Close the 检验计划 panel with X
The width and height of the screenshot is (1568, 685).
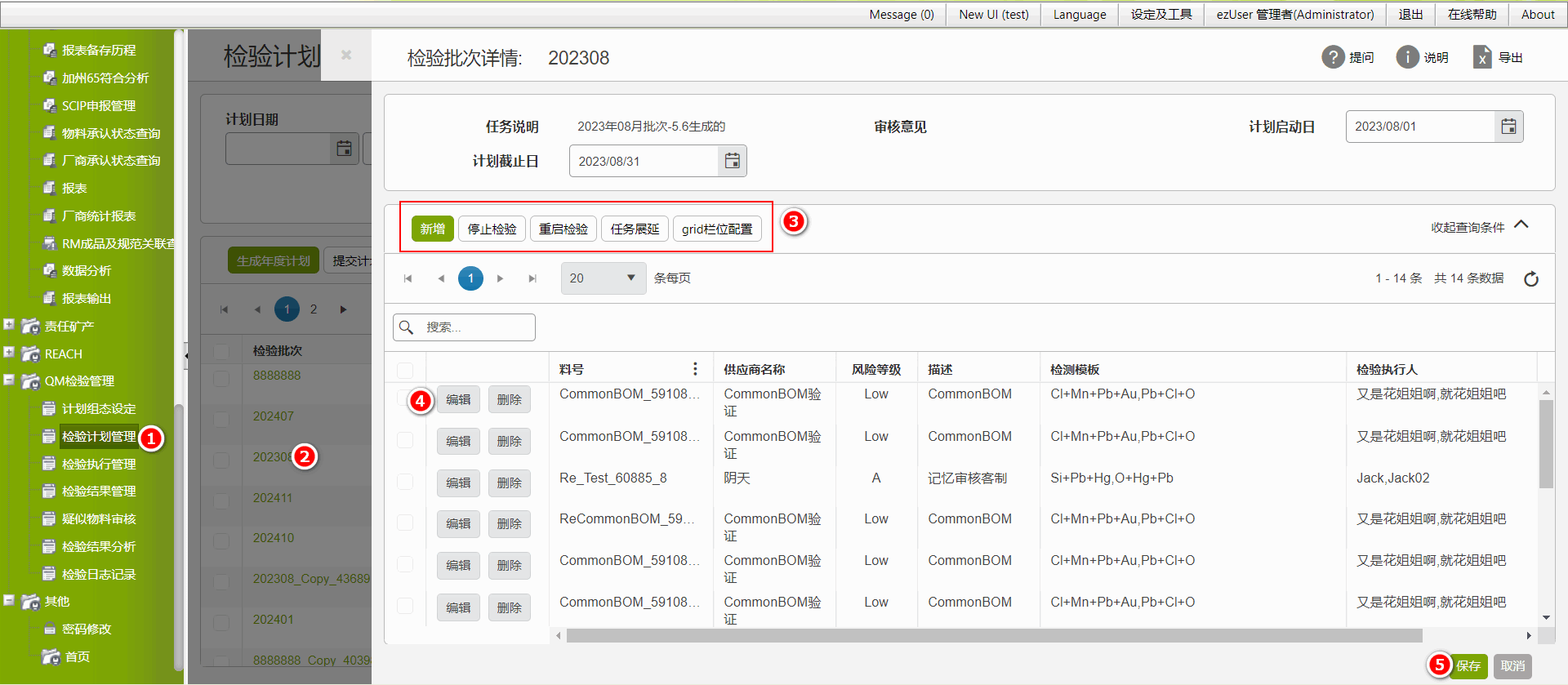tap(346, 55)
